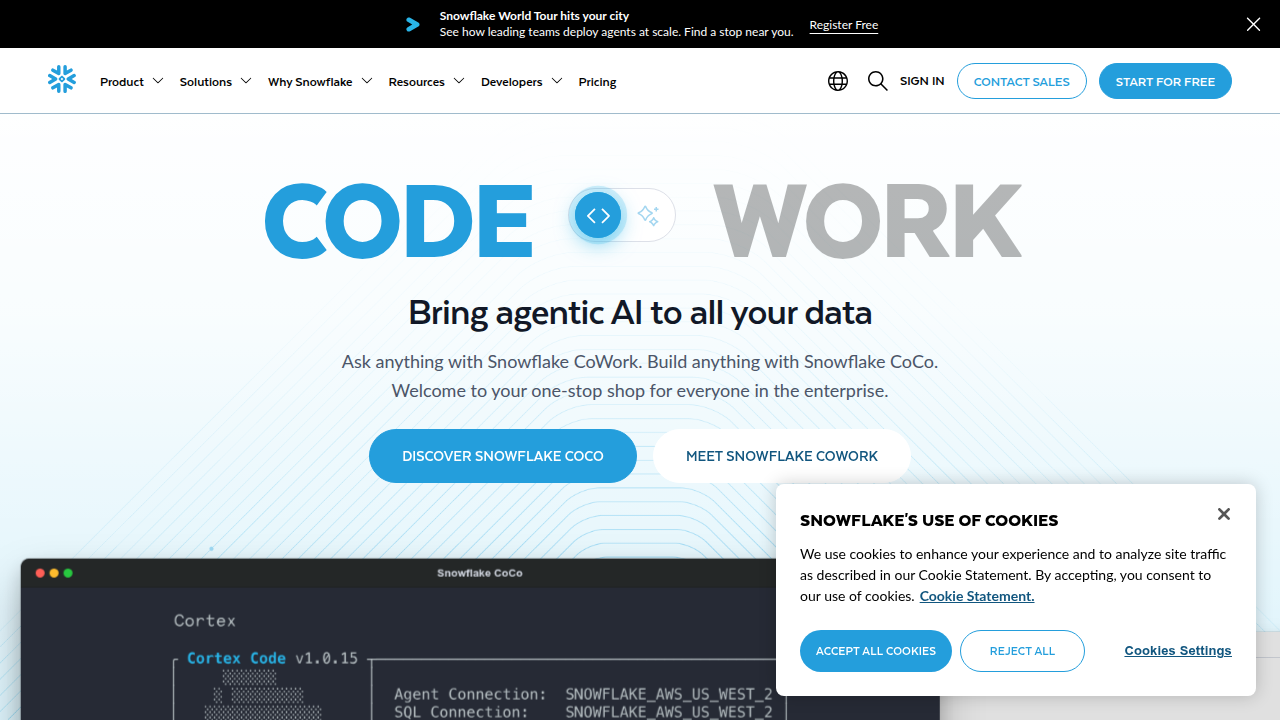
Task: Accept all cookies
Action: coord(876,651)
